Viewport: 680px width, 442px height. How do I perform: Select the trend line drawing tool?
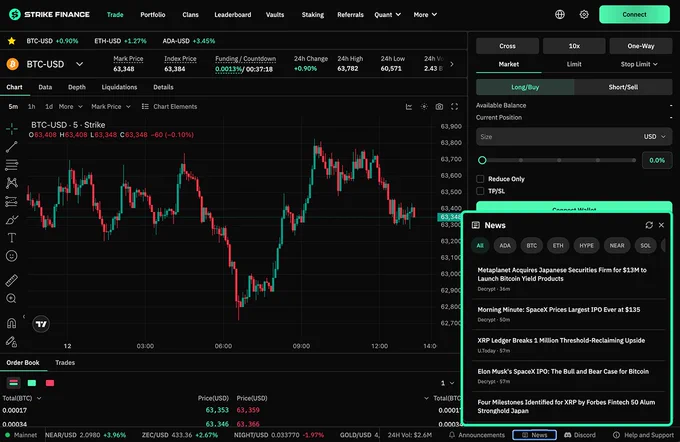point(12,147)
